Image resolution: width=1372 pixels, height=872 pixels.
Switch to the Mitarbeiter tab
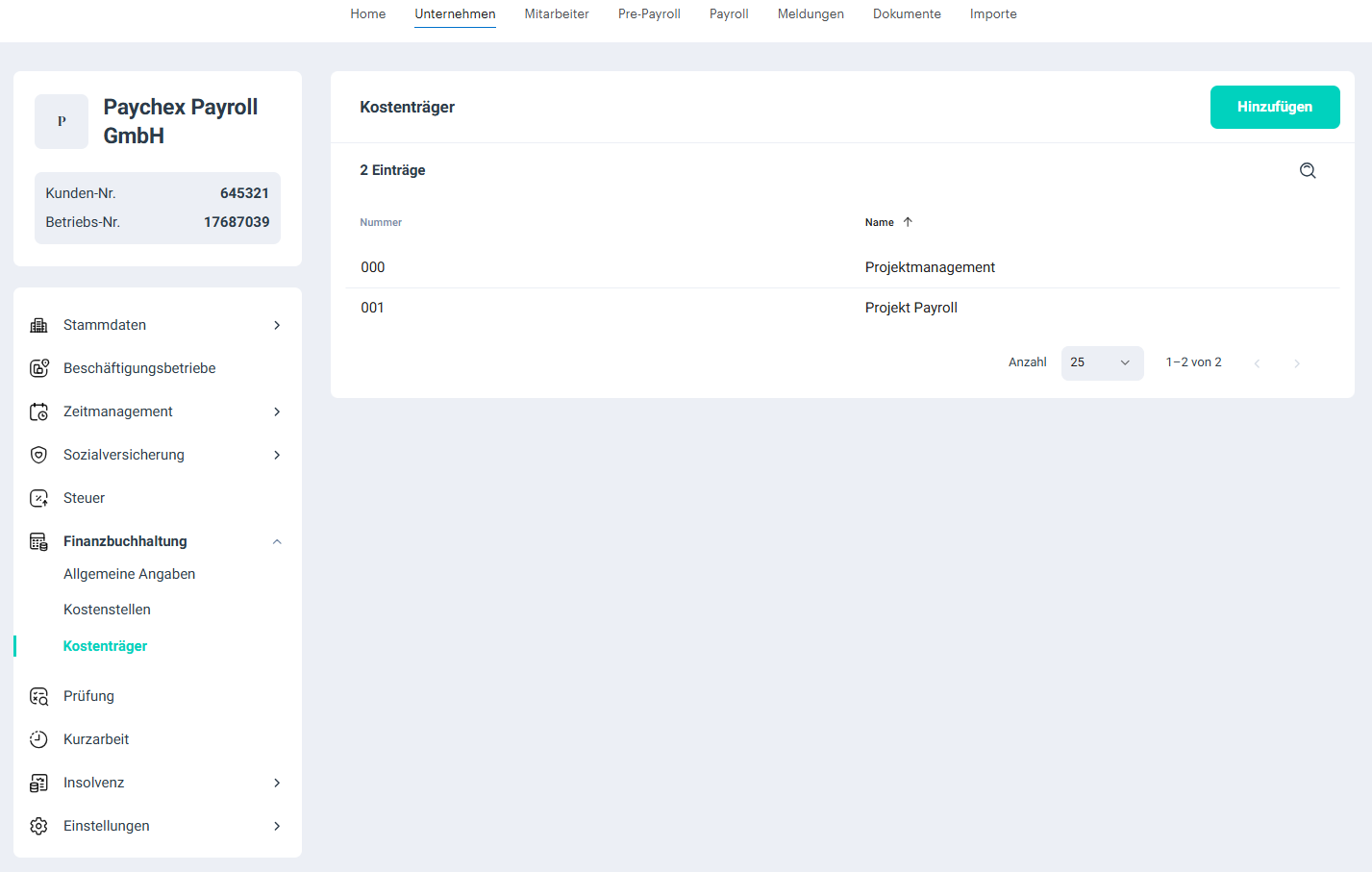[x=557, y=14]
